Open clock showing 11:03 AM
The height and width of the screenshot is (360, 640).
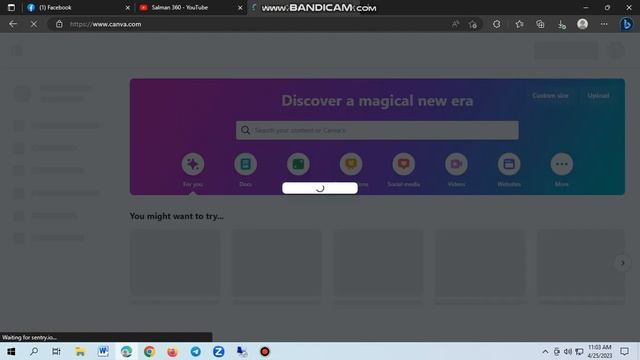point(600,351)
